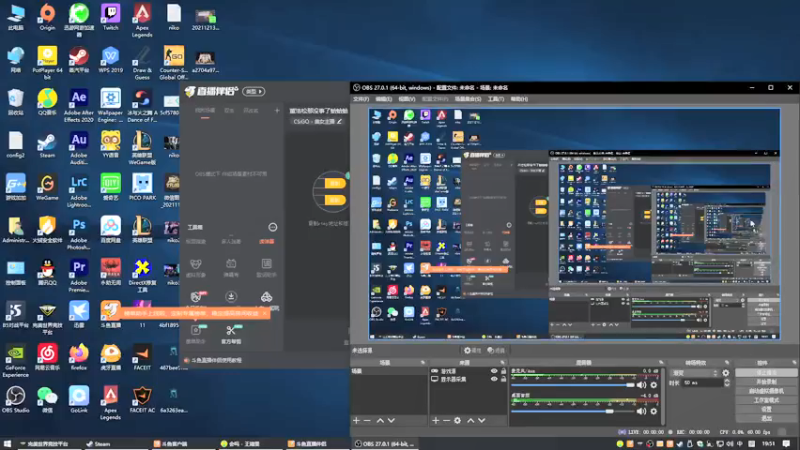Open desktop audio channel settings gear

tap(654, 411)
